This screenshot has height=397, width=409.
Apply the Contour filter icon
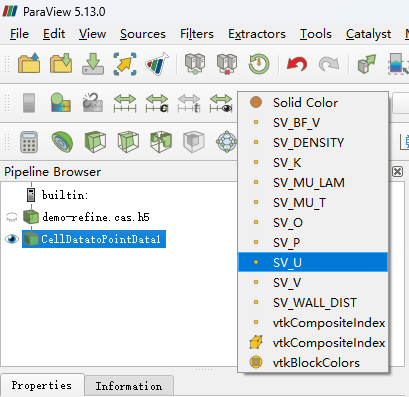click(x=62, y=142)
